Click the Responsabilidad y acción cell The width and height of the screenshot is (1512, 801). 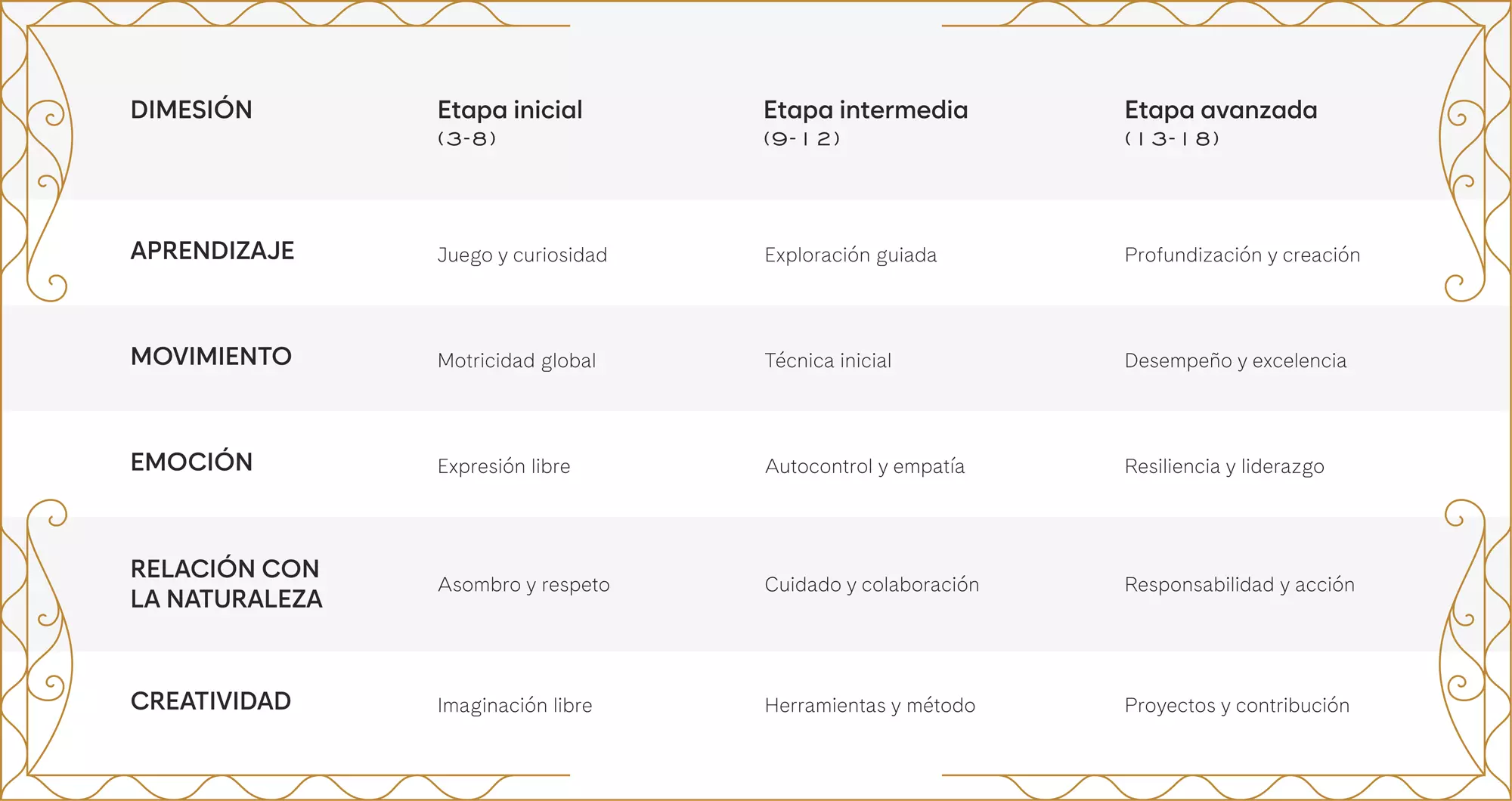point(1239,585)
